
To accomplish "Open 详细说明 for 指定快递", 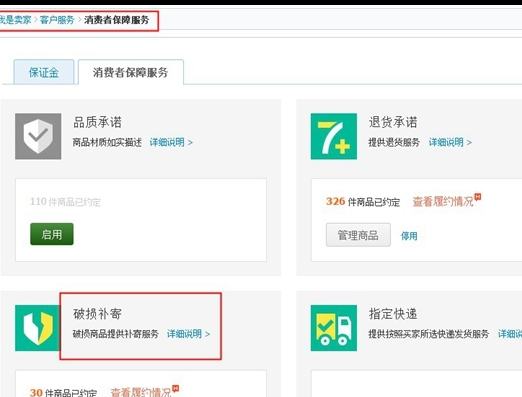I will tap(510, 334).
